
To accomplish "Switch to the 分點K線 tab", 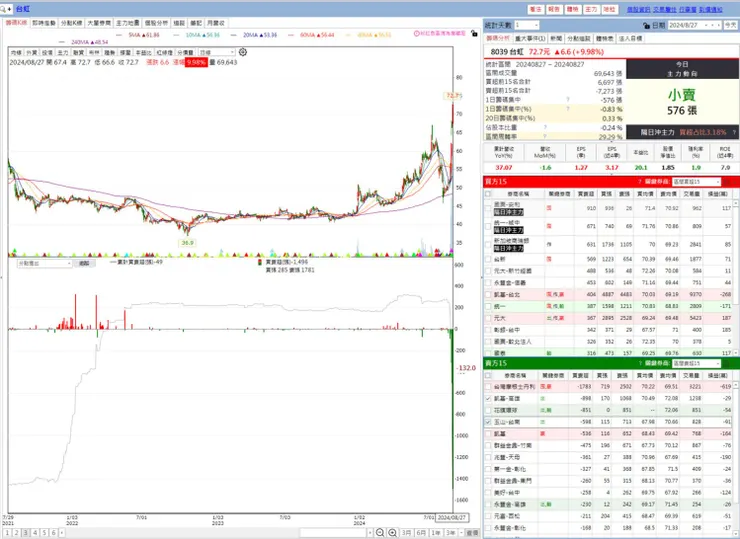I will [x=71, y=23].
